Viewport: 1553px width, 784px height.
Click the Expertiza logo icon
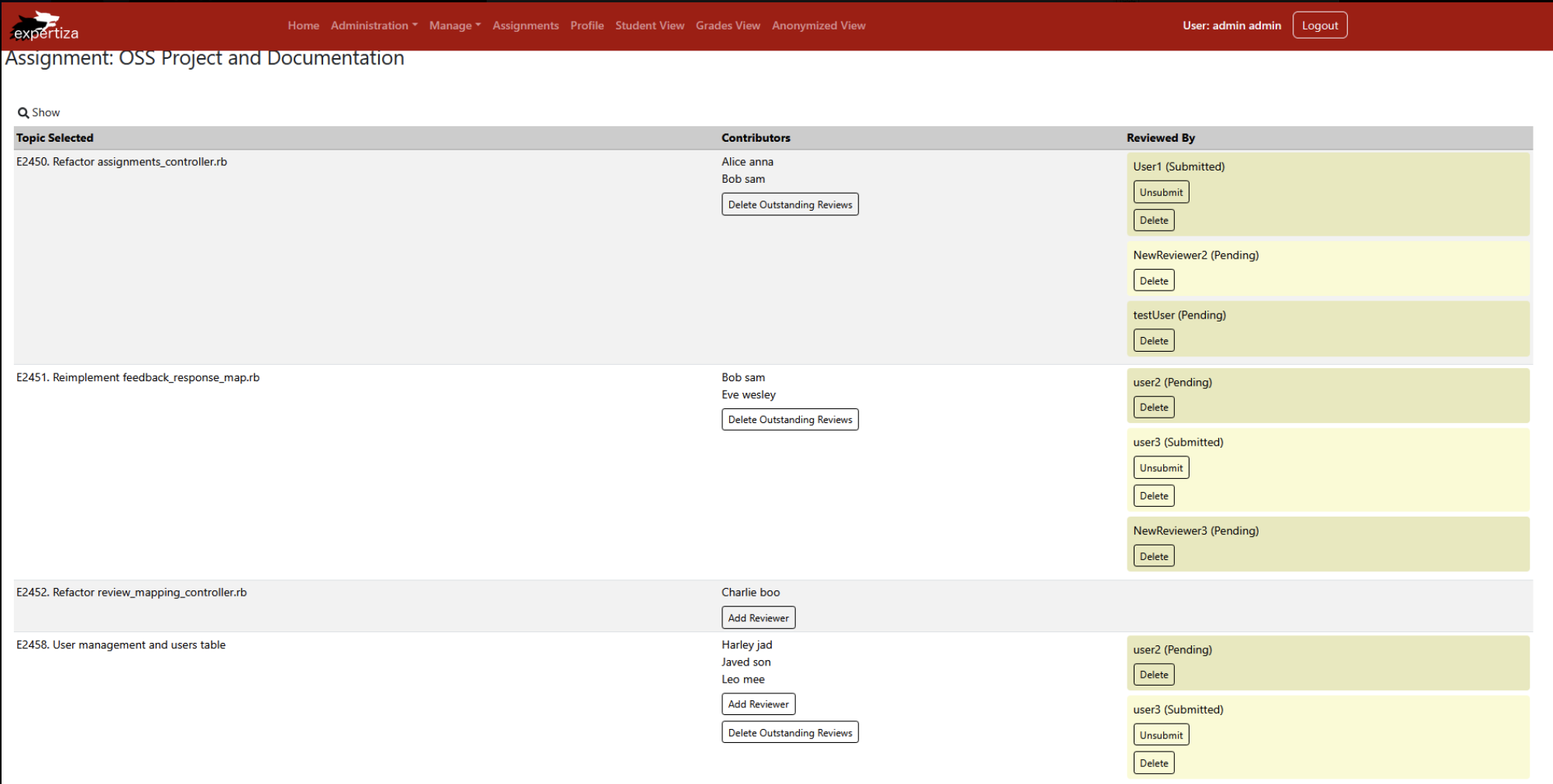click(x=44, y=26)
